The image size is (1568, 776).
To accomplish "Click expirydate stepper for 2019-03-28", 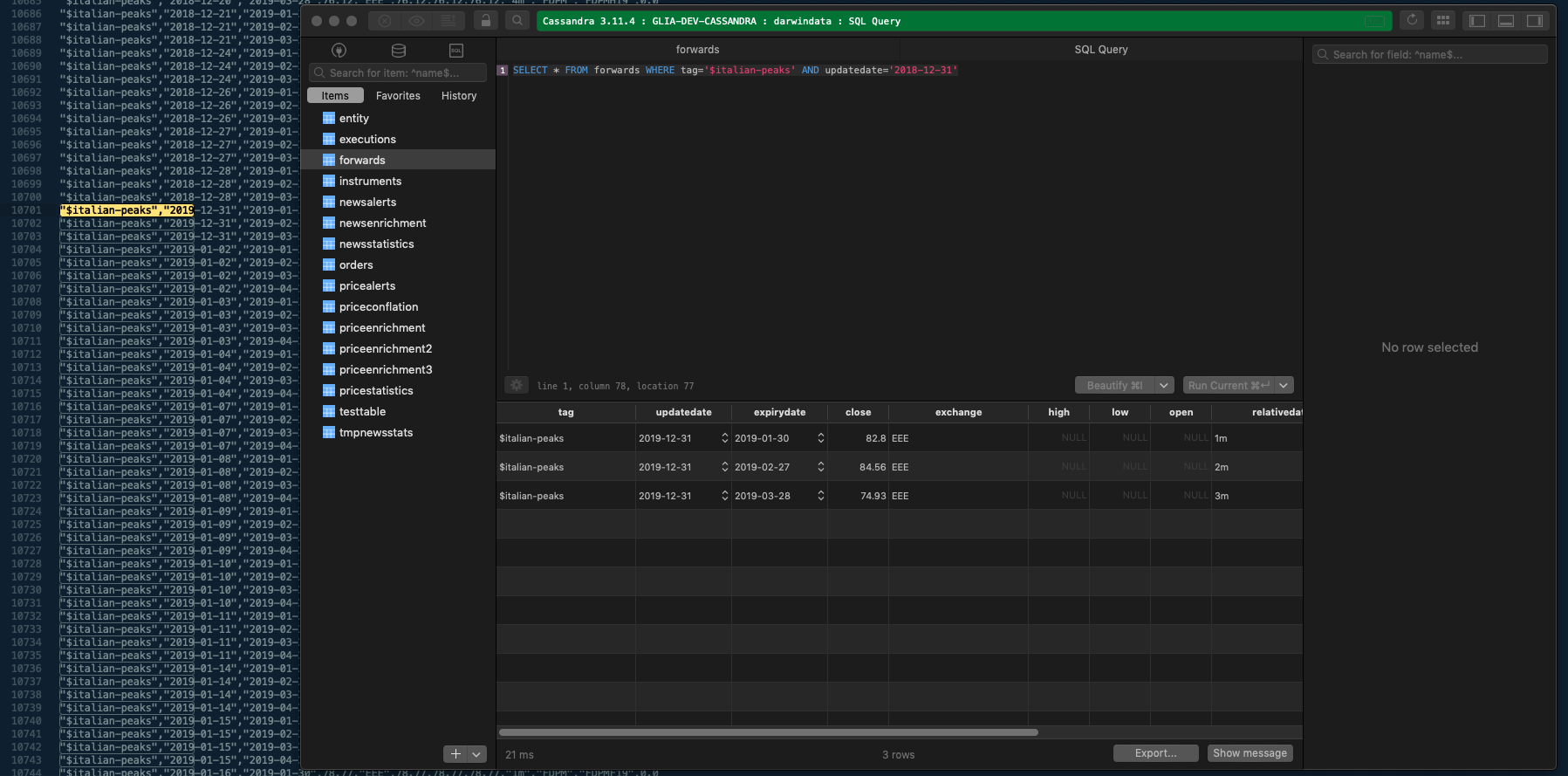I will [x=820, y=496].
